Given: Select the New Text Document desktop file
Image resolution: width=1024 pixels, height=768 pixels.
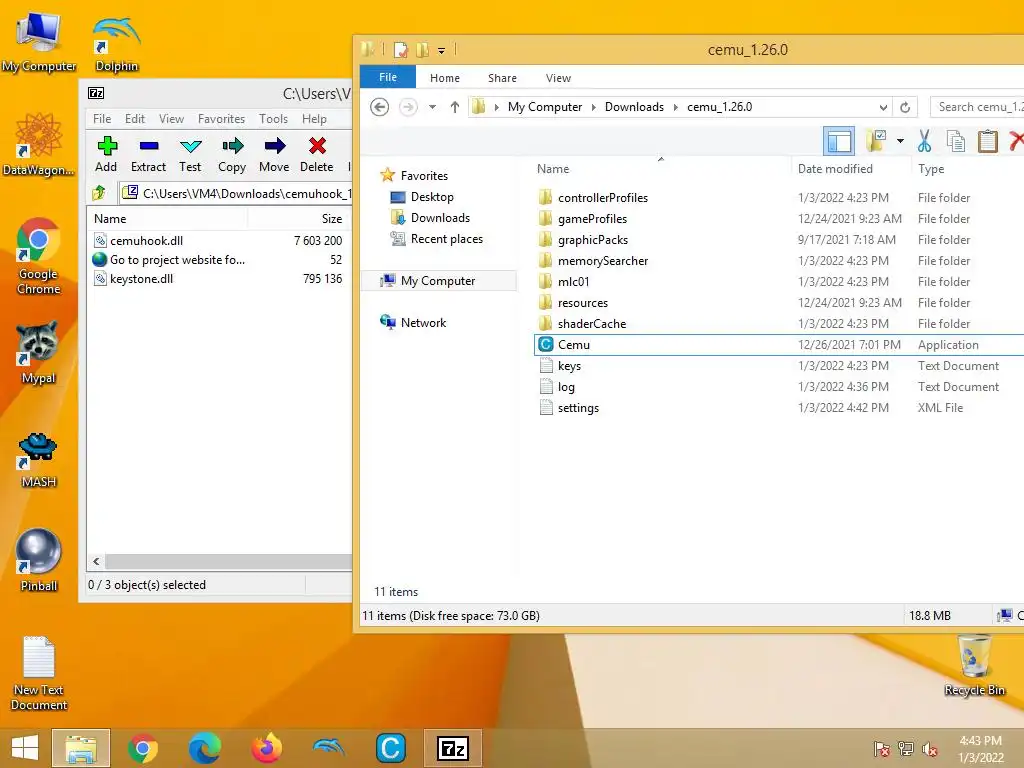Looking at the screenshot, I should click(39, 673).
